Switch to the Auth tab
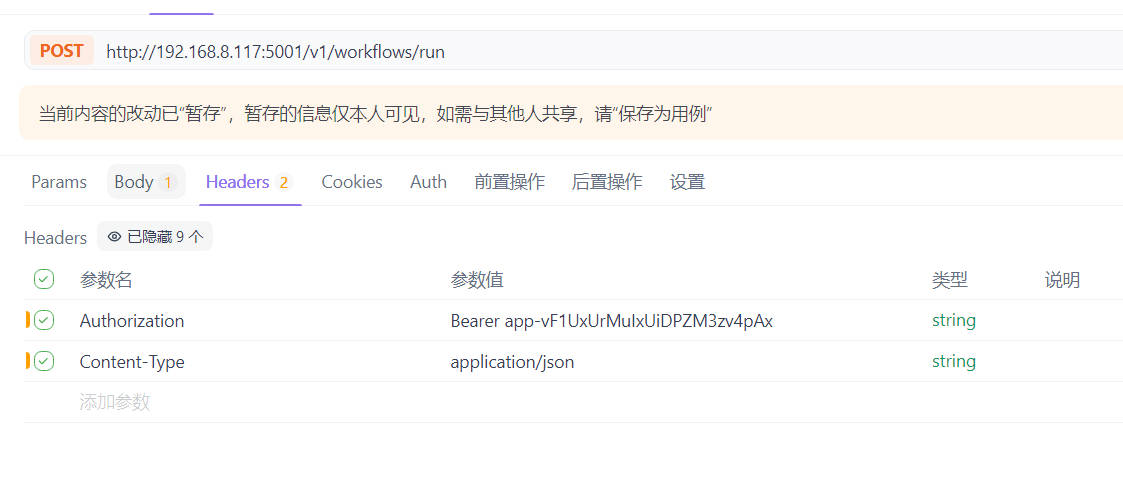Screen dimensions: 1123x478 pyautogui.click(x=428, y=182)
